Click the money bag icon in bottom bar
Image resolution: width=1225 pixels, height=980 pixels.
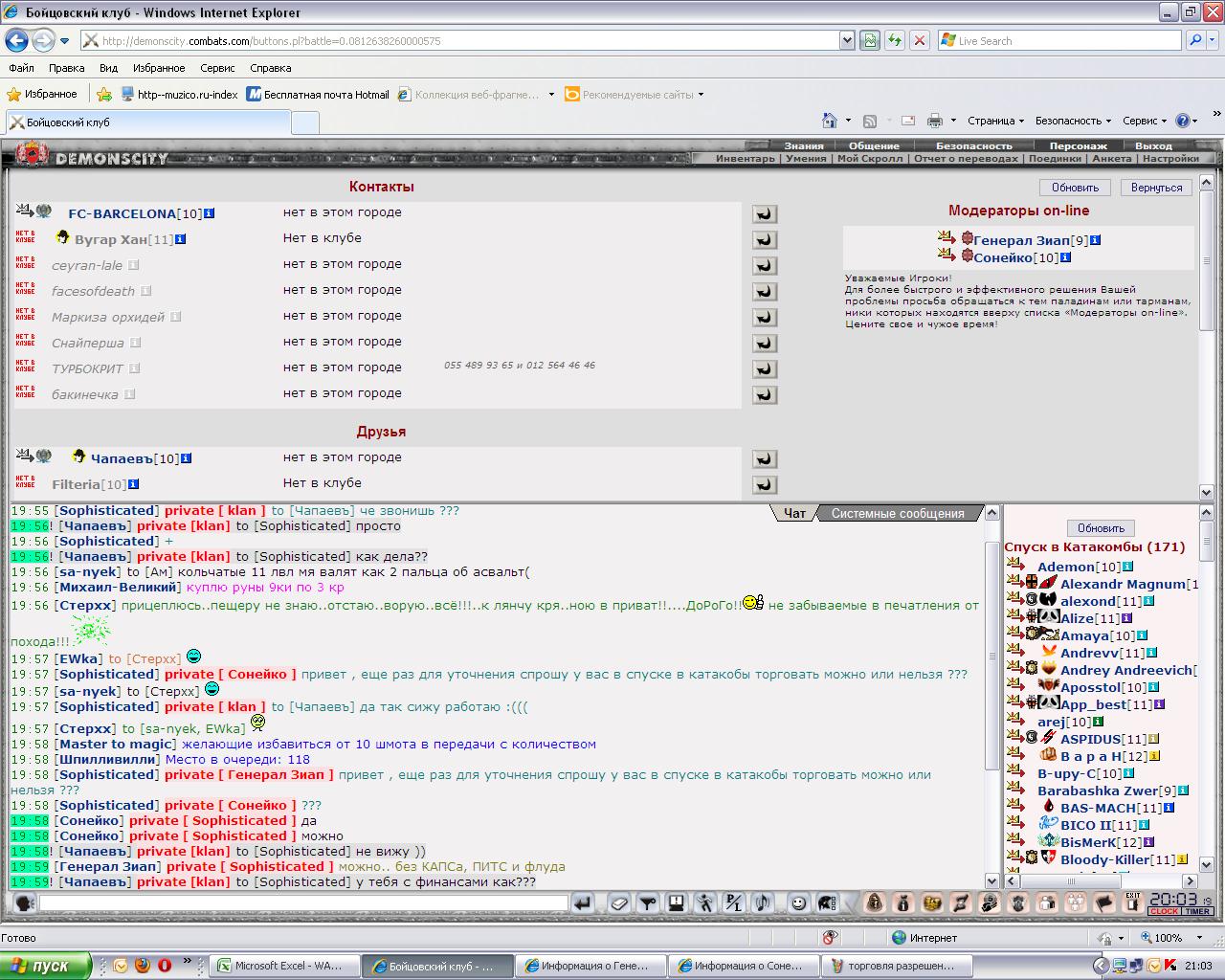(902, 902)
